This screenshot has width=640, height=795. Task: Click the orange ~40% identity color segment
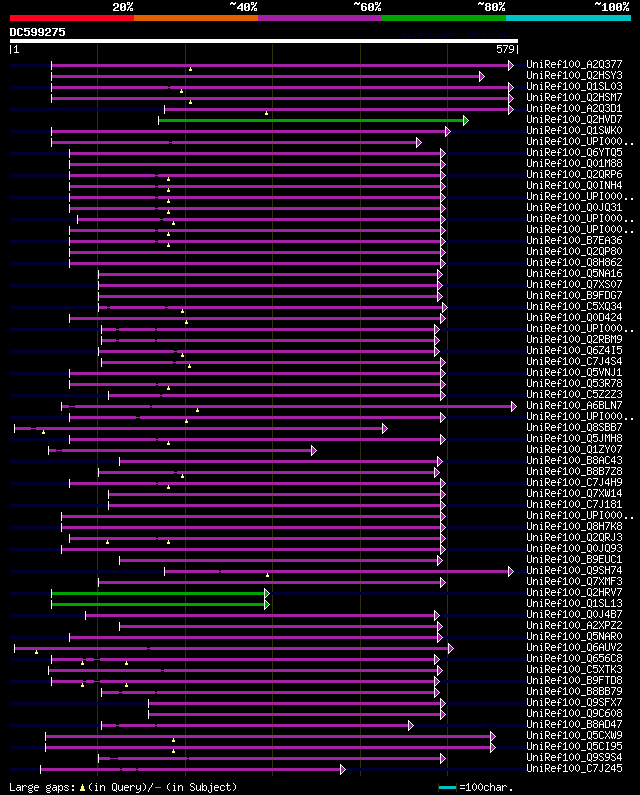pyautogui.click(x=196, y=18)
